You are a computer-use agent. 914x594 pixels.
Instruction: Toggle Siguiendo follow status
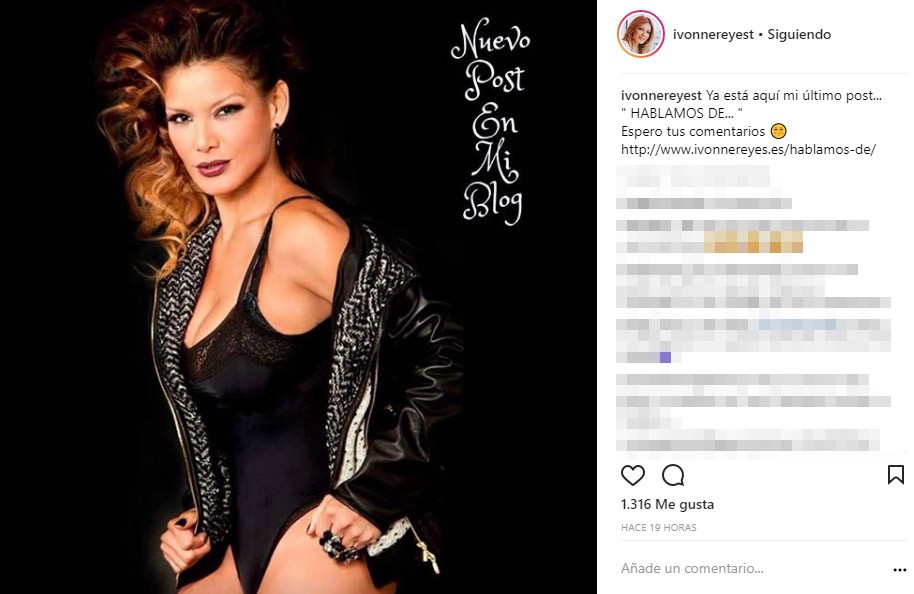point(799,34)
